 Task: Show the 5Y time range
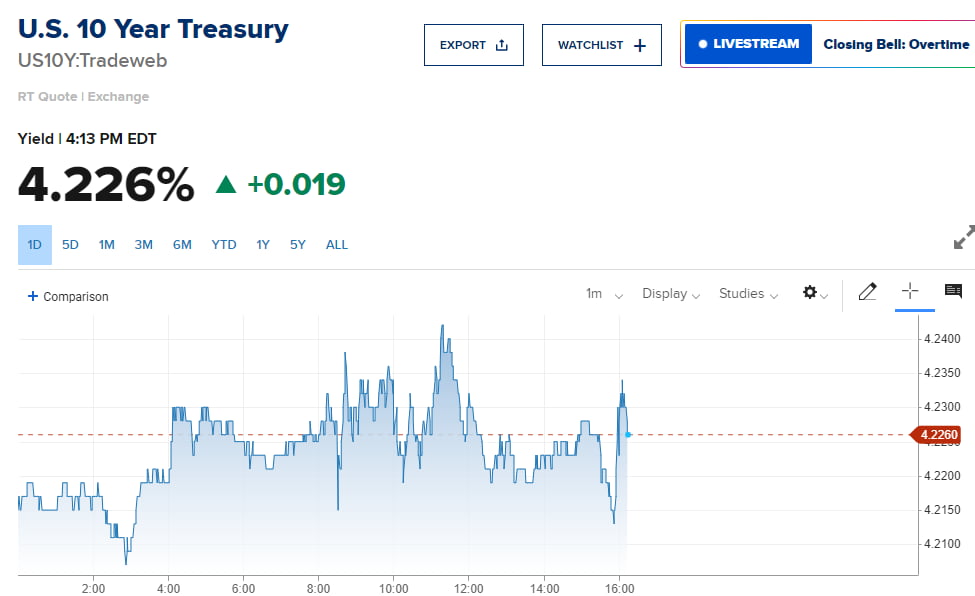click(x=298, y=245)
